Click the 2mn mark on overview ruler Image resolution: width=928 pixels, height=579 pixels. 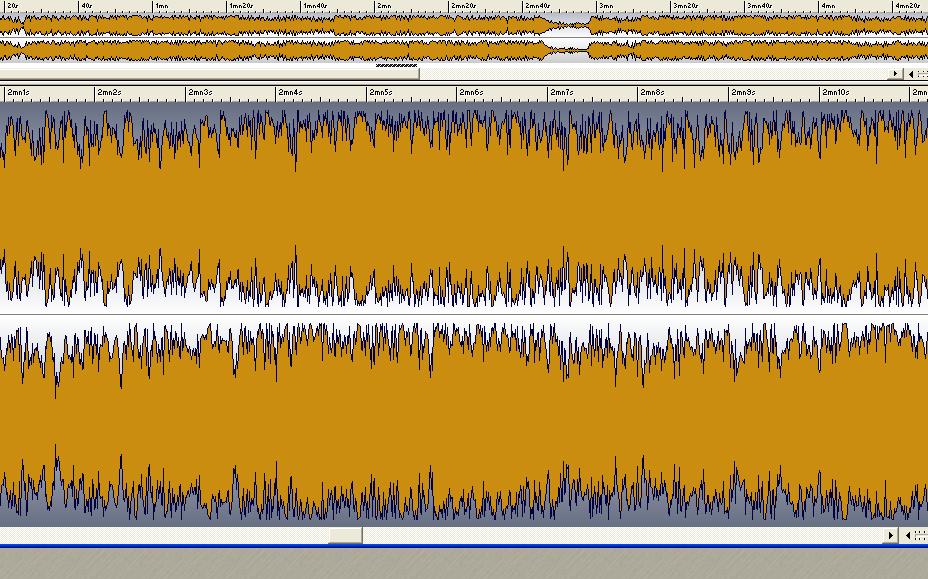382,6
